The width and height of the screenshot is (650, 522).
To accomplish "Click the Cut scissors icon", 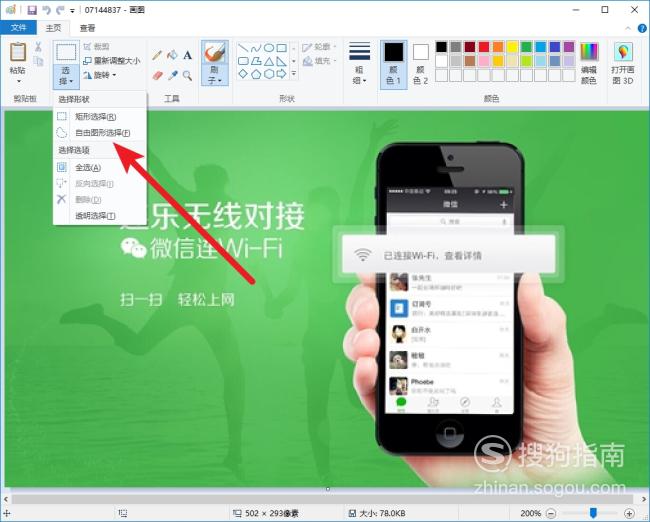I will click(38, 47).
